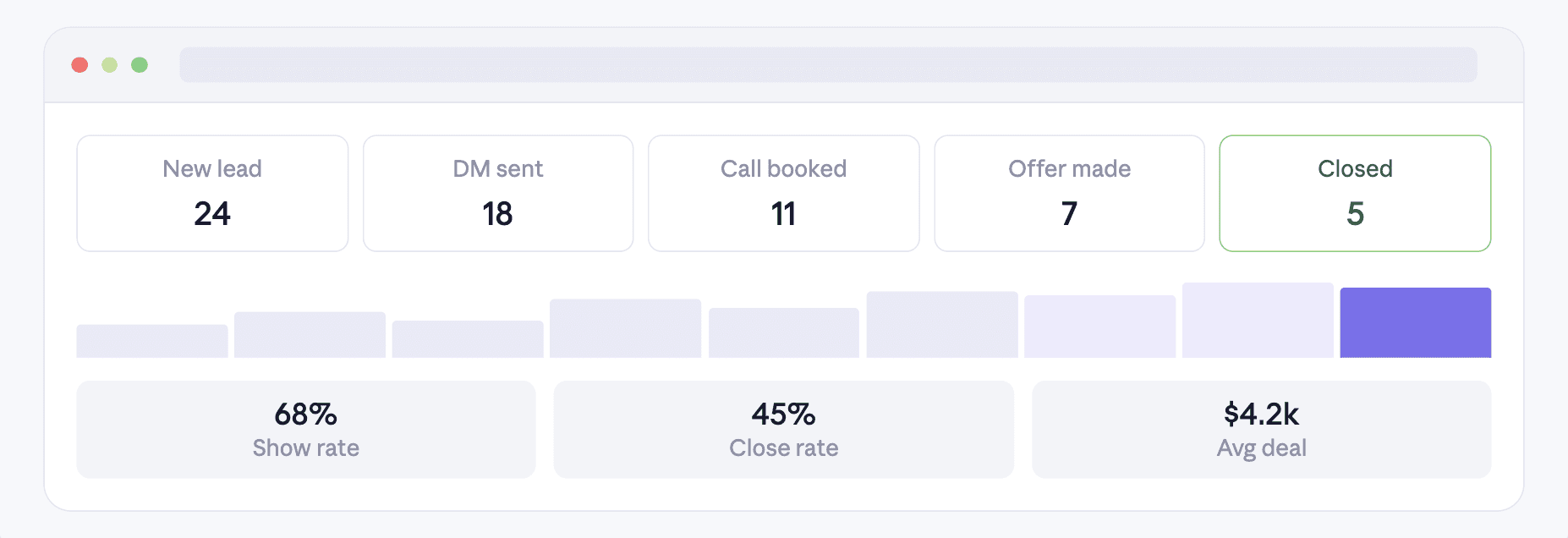Open the $4.2k Avg deal tile

click(1262, 430)
